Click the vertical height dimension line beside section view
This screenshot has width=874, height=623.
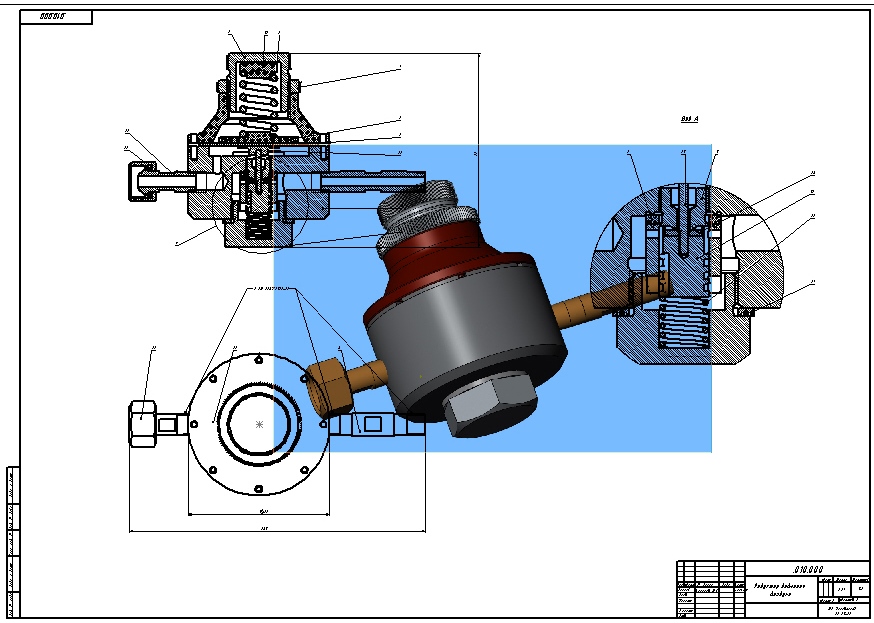click(479, 150)
